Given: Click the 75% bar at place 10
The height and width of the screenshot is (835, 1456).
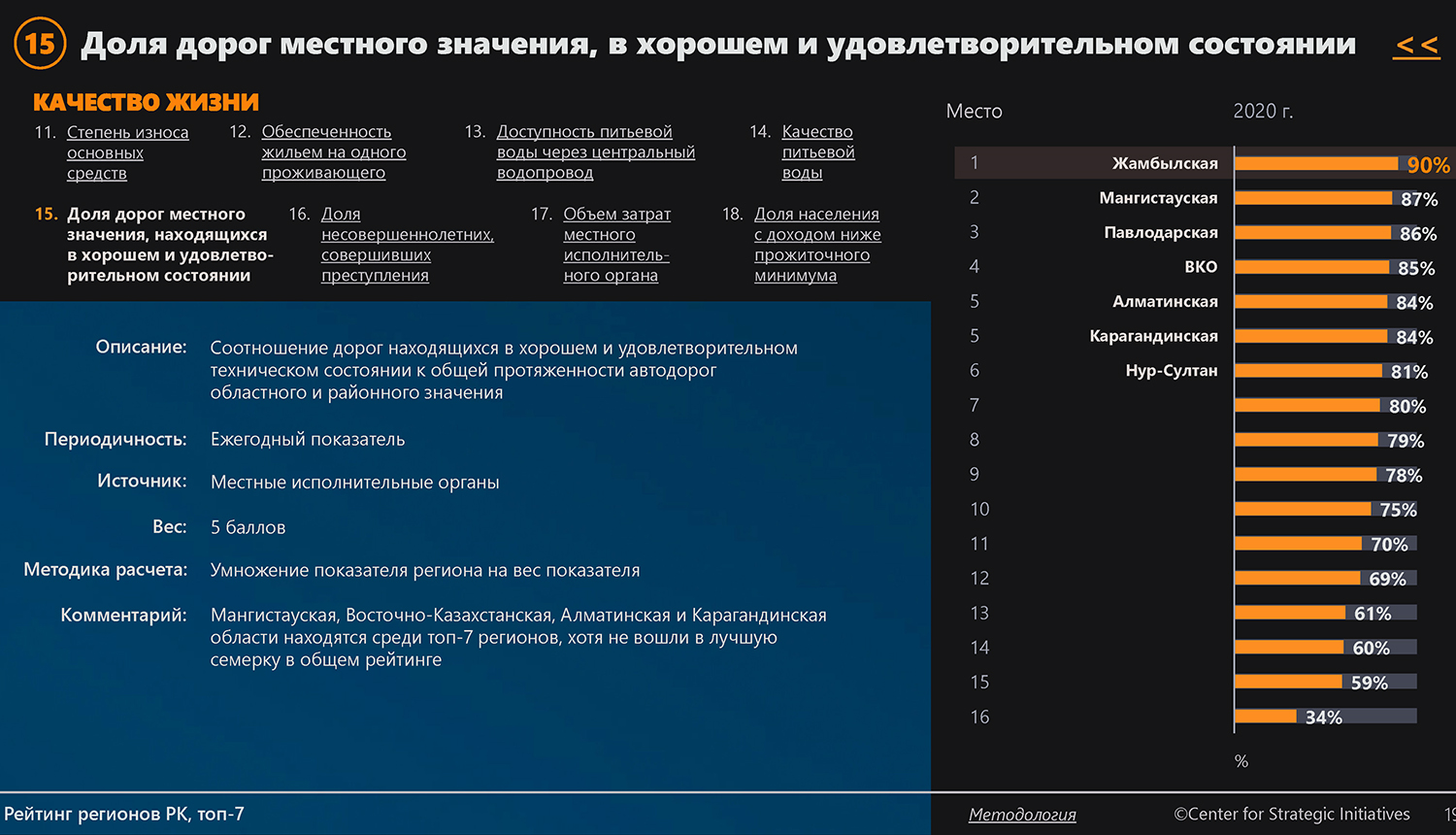Looking at the screenshot, I should pos(1303,509).
